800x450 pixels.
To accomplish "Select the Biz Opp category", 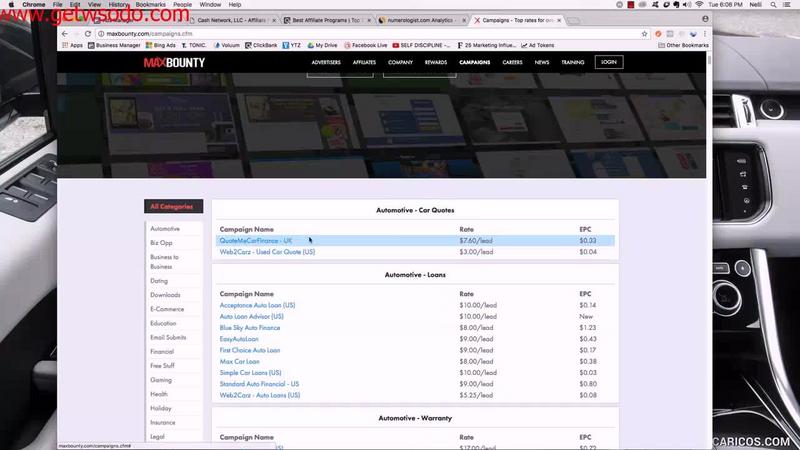I will (x=161, y=243).
